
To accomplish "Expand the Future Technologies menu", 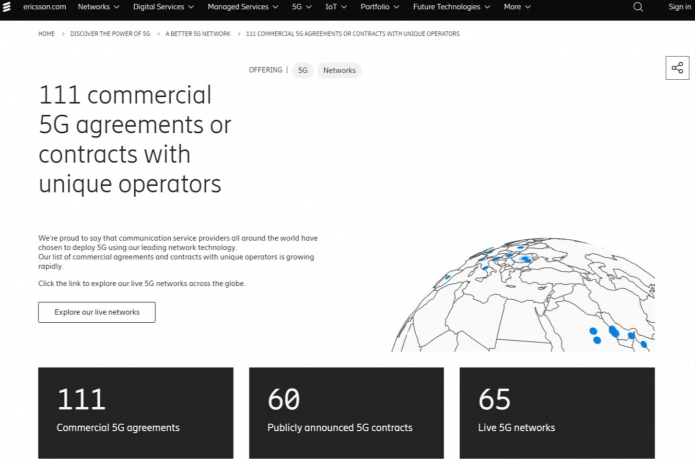I will 450,7.
